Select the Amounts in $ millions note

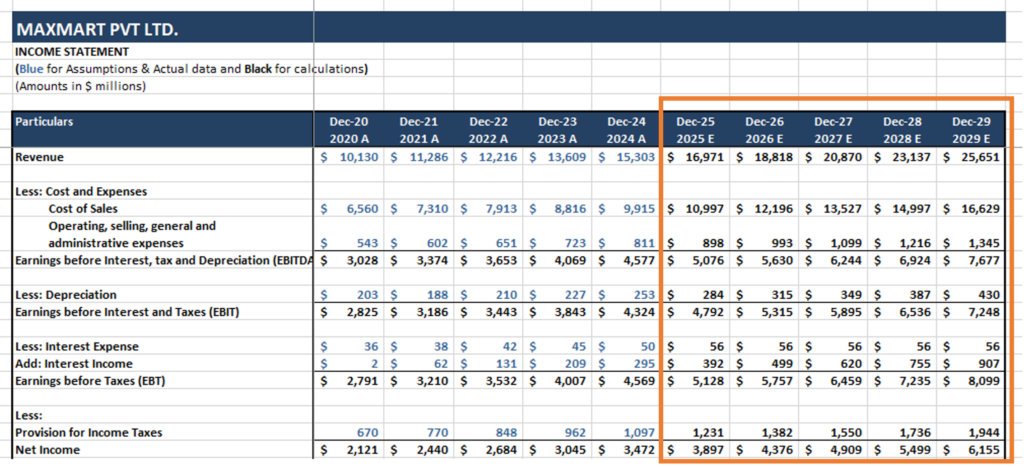click(x=80, y=86)
